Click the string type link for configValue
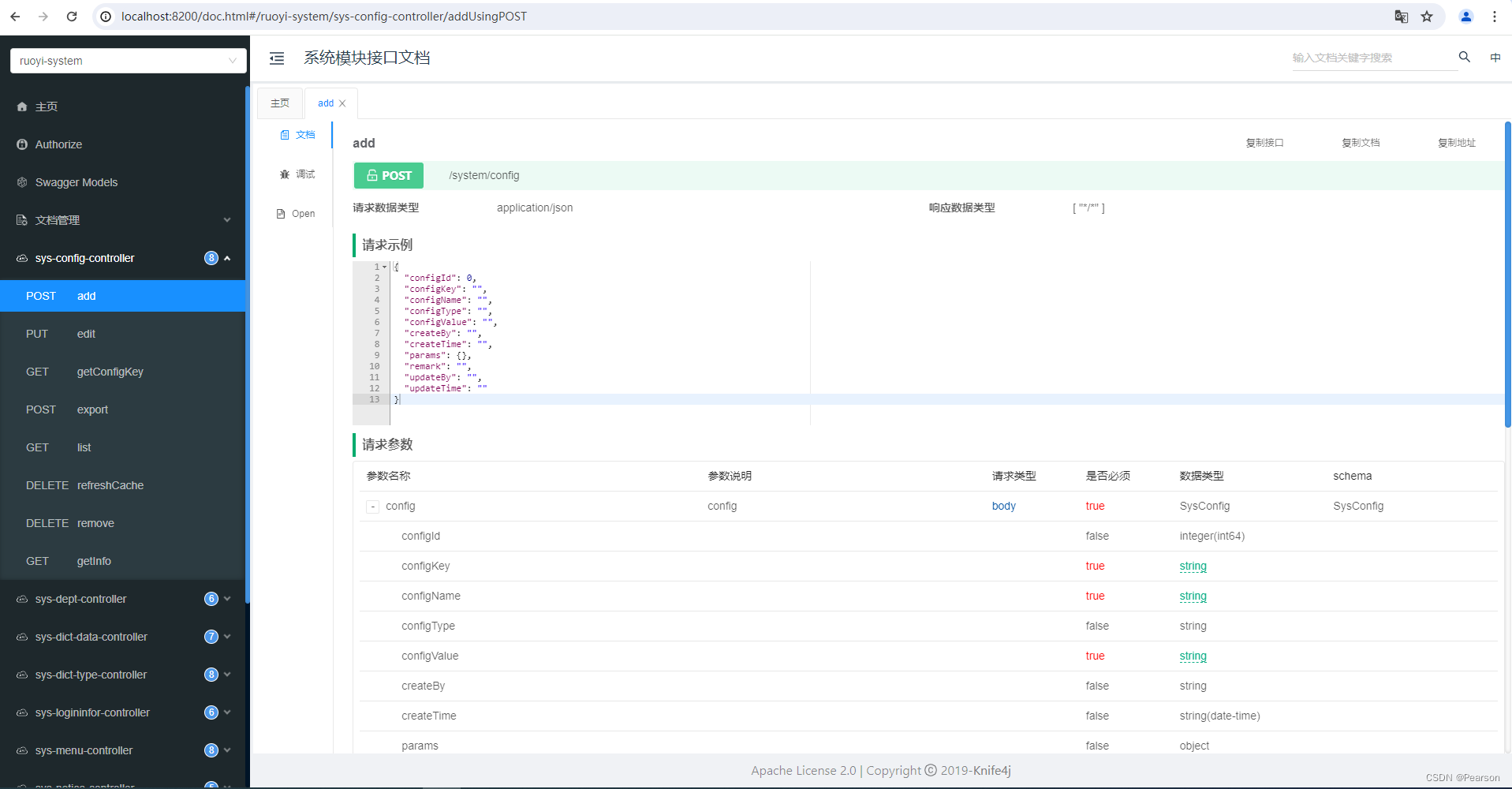The height and width of the screenshot is (789, 1512). (x=1193, y=656)
